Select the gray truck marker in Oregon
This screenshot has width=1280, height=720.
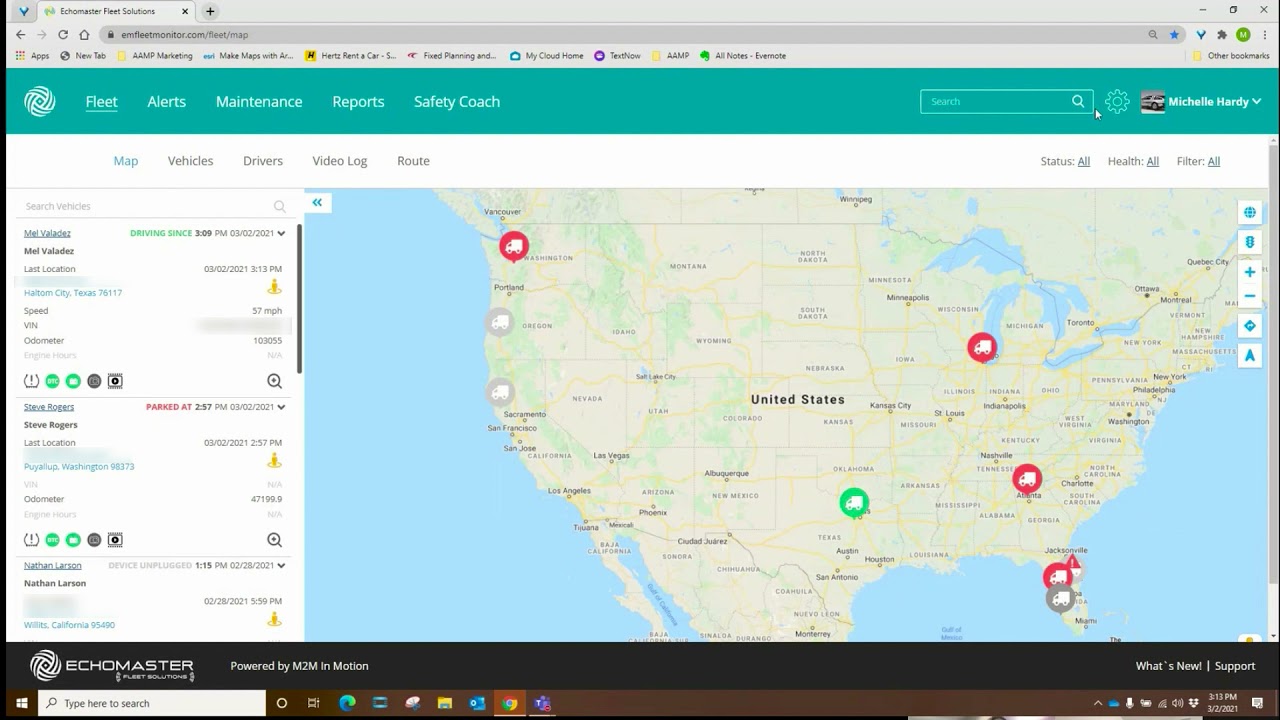(x=500, y=322)
